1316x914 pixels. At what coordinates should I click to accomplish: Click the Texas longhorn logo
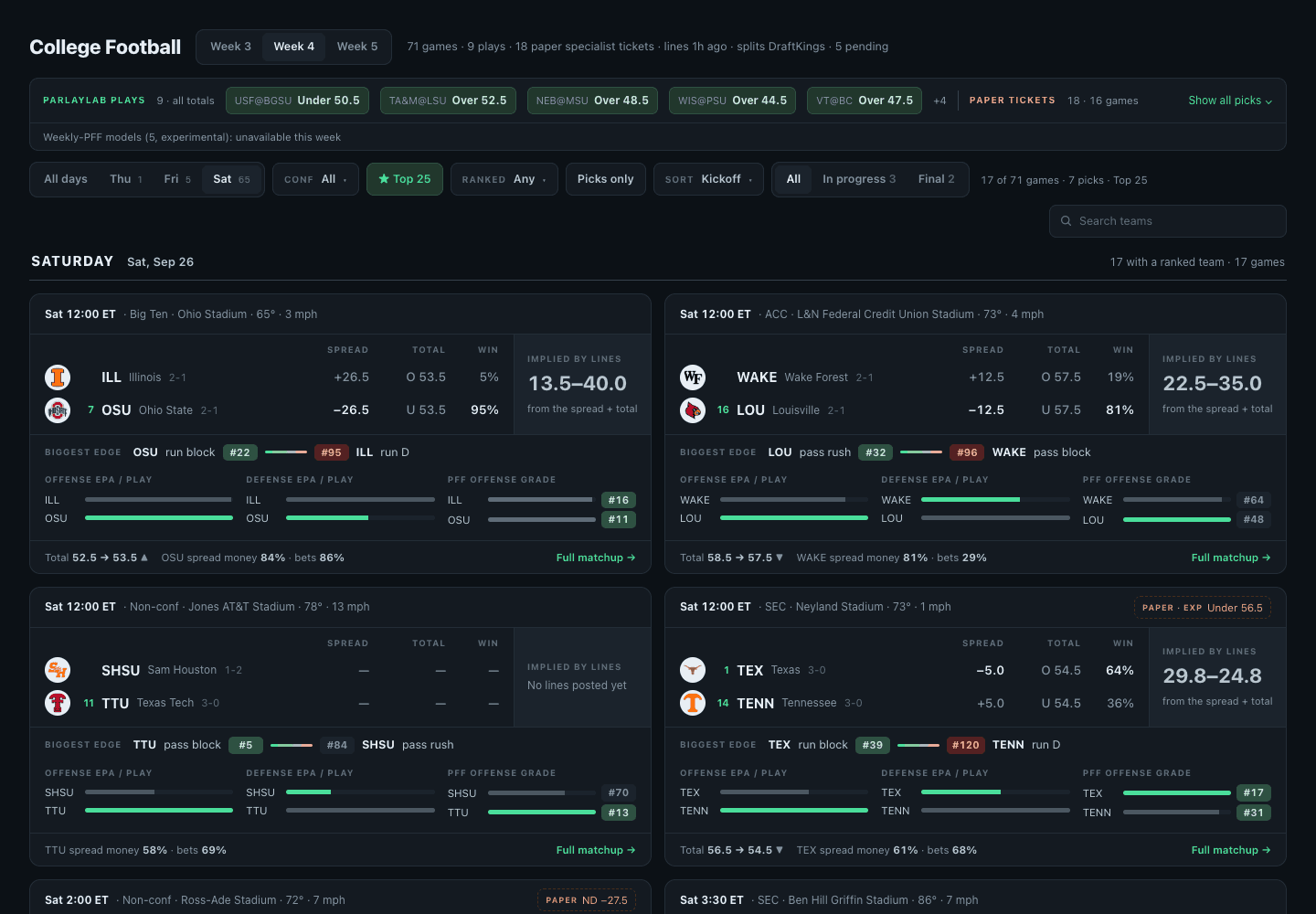point(693,670)
